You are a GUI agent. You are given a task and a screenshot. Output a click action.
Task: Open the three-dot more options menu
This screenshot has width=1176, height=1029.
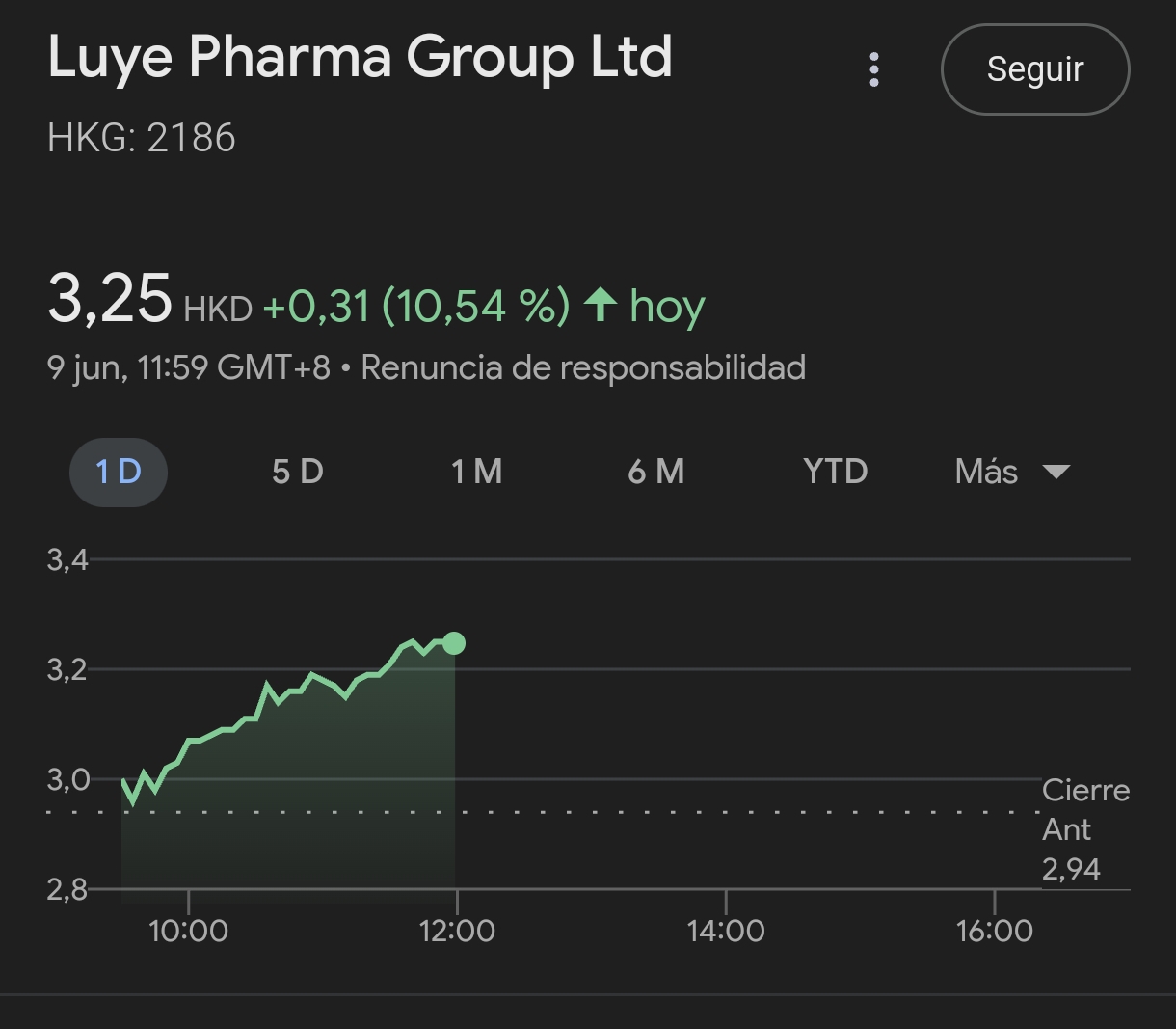(x=874, y=69)
